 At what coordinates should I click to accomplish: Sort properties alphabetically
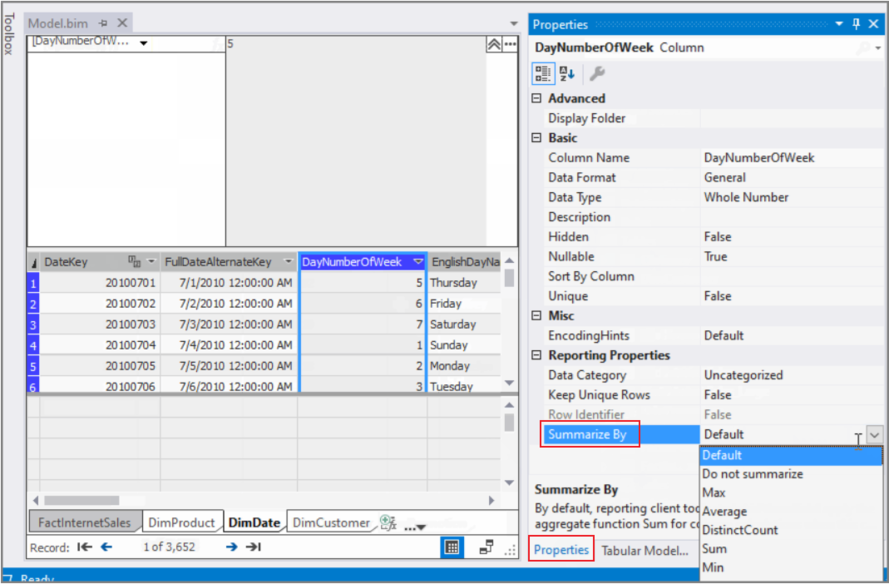click(565, 72)
